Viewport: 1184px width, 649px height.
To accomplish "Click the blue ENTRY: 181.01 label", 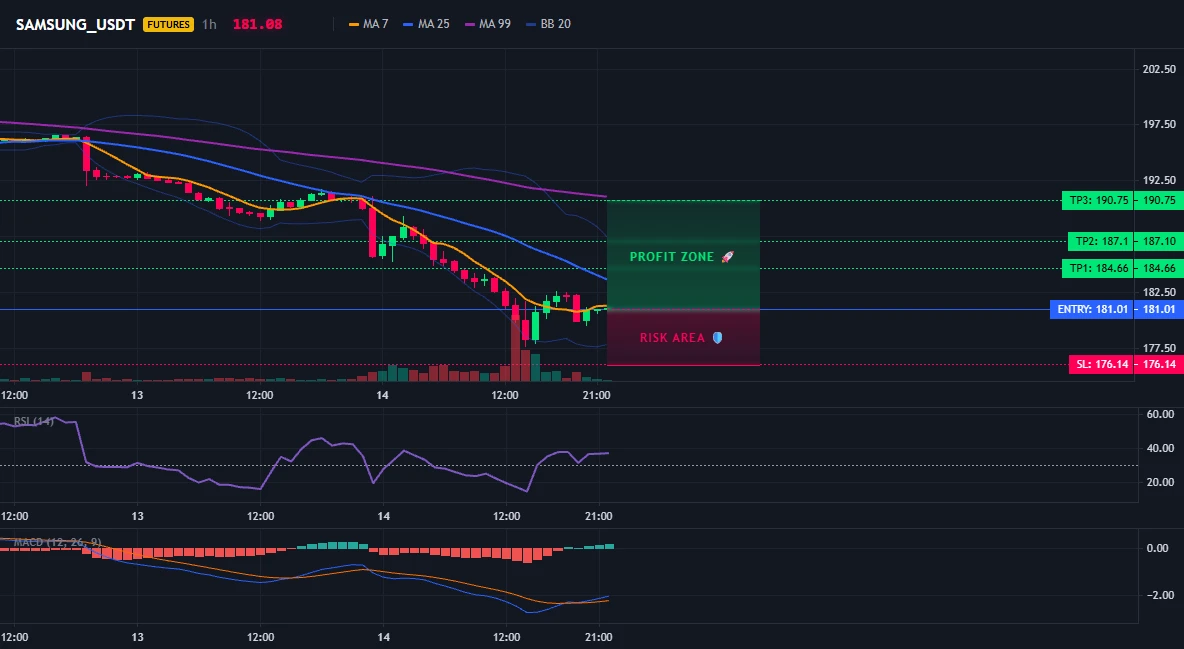I will coord(1092,309).
